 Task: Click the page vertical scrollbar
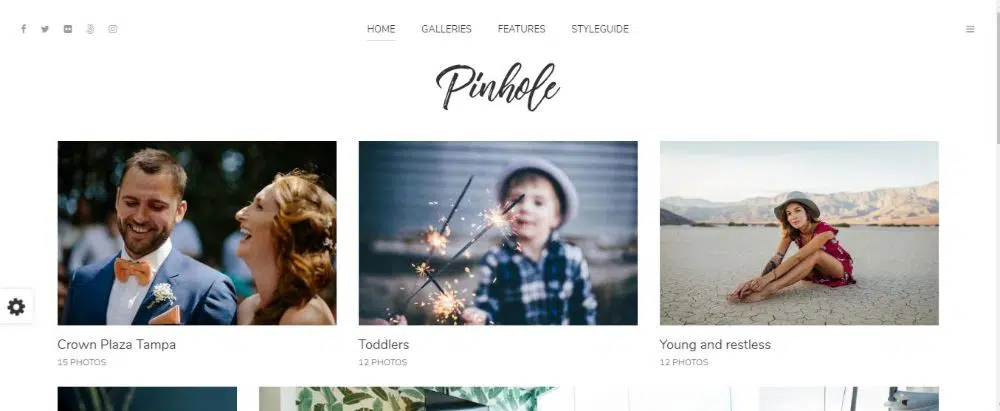pyautogui.click(x=996, y=206)
